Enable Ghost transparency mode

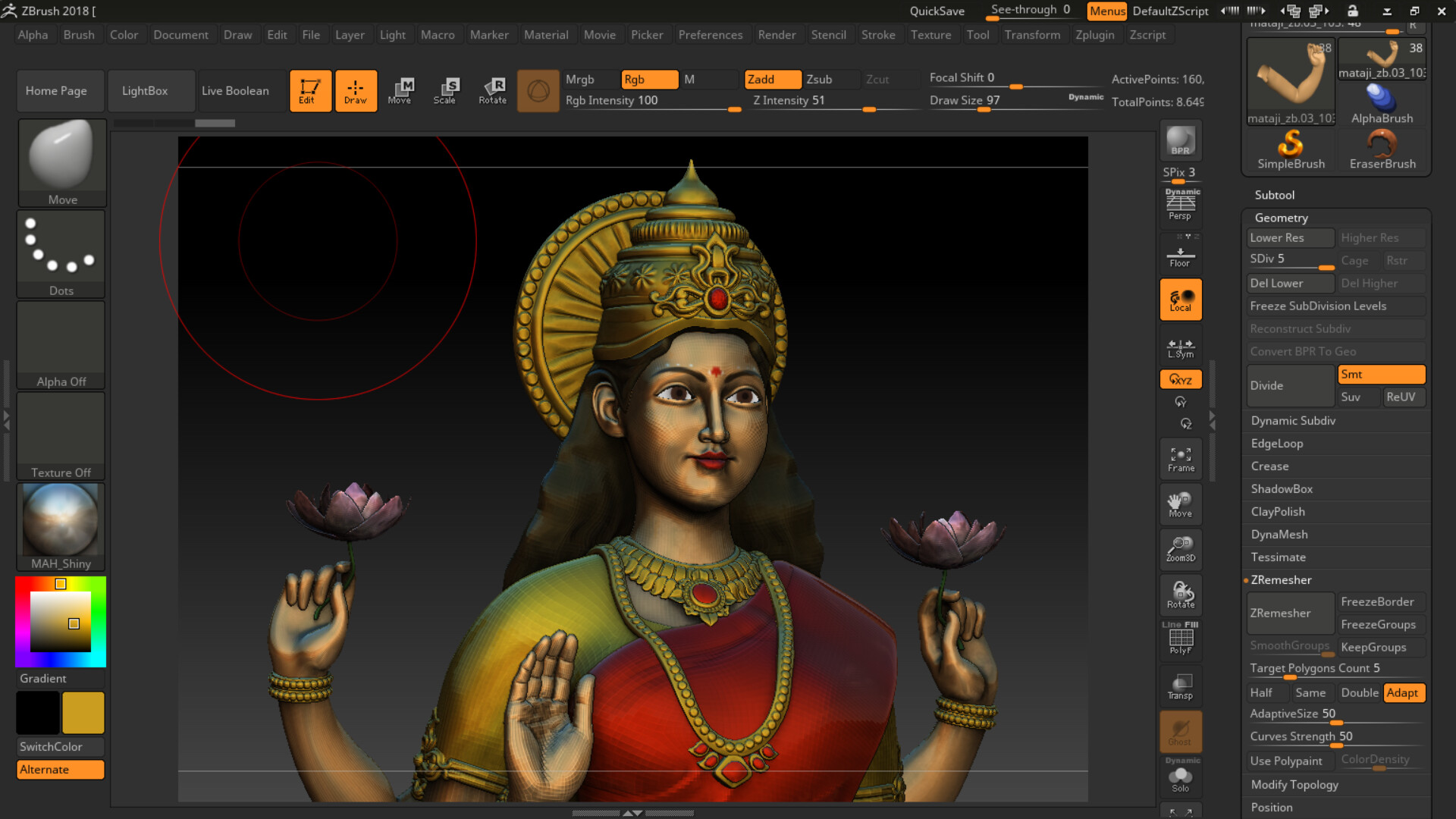click(x=1180, y=730)
